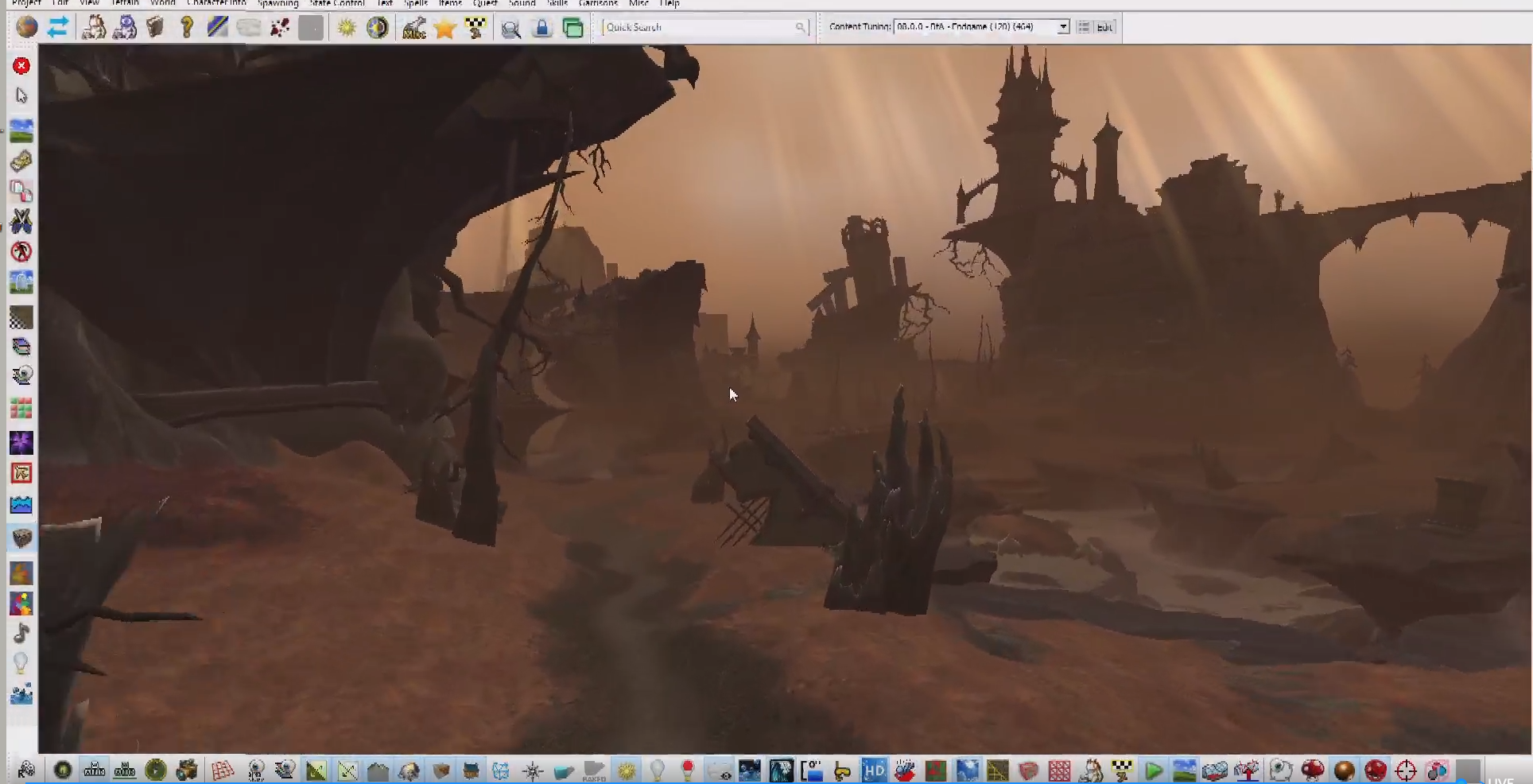The height and width of the screenshot is (784, 1533).
Task: Click the gold star toolbar icon
Action: click(x=445, y=28)
